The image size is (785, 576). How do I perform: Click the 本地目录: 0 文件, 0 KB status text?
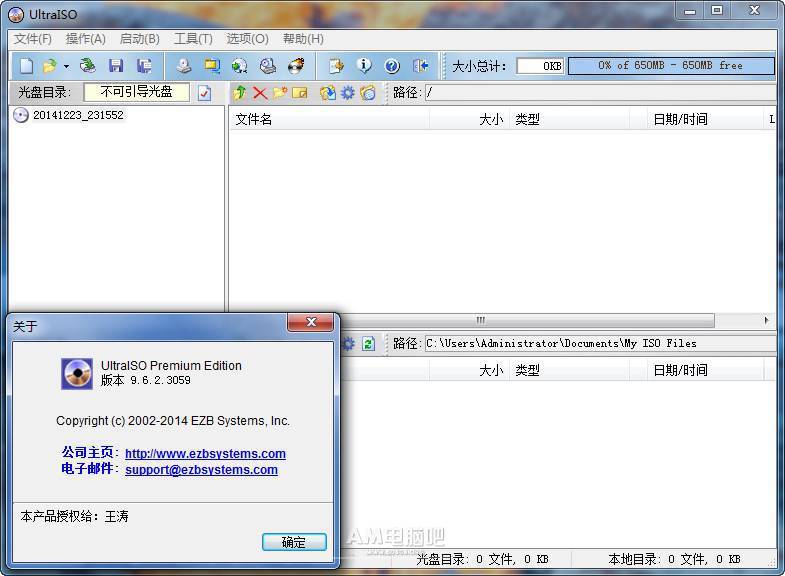[674, 559]
